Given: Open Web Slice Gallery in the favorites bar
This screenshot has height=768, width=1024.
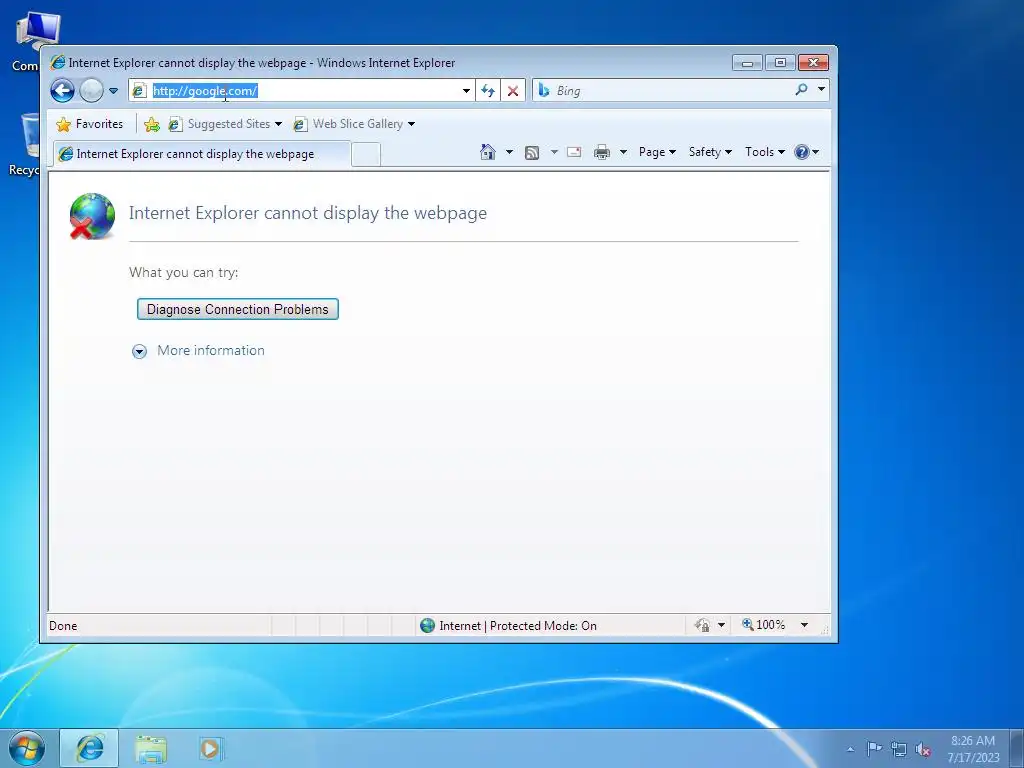Looking at the screenshot, I should 353,124.
